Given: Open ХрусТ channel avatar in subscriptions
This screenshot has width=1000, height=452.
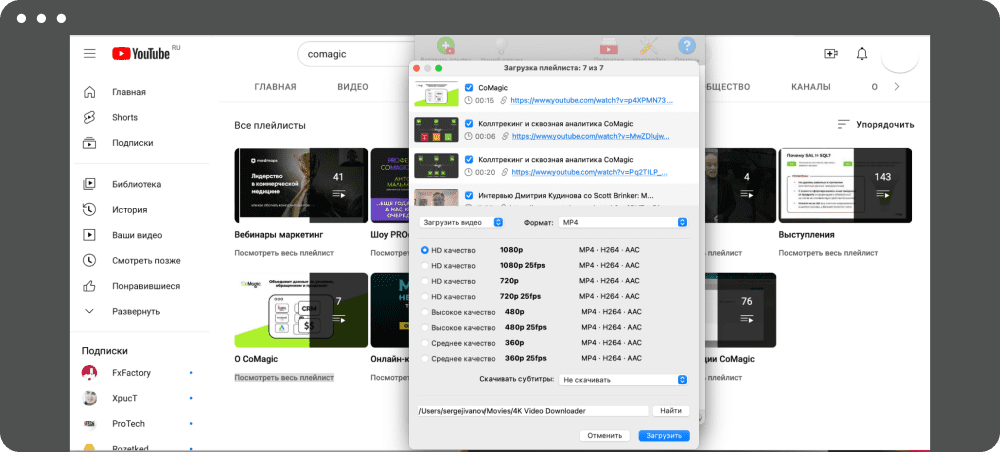Looking at the screenshot, I should 90,398.
